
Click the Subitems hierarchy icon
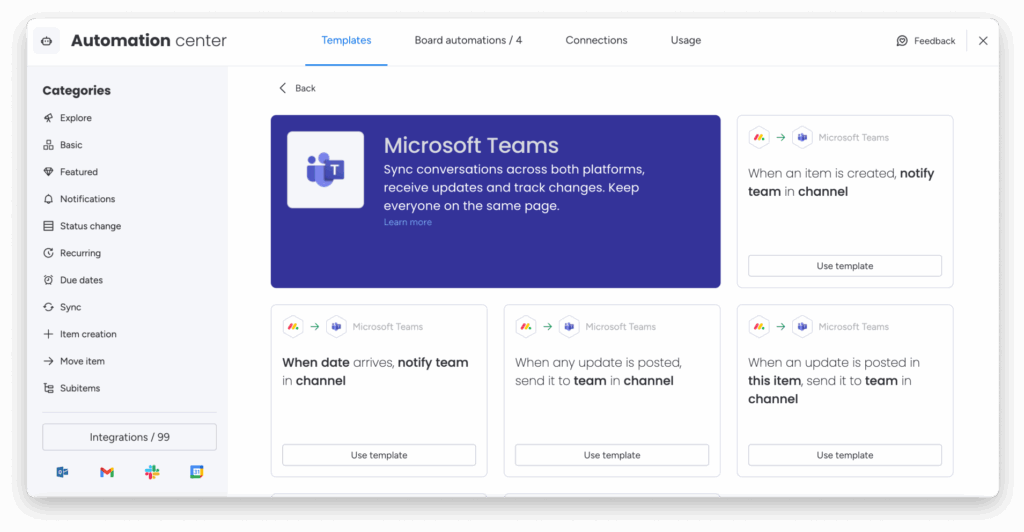coord(48,388)
